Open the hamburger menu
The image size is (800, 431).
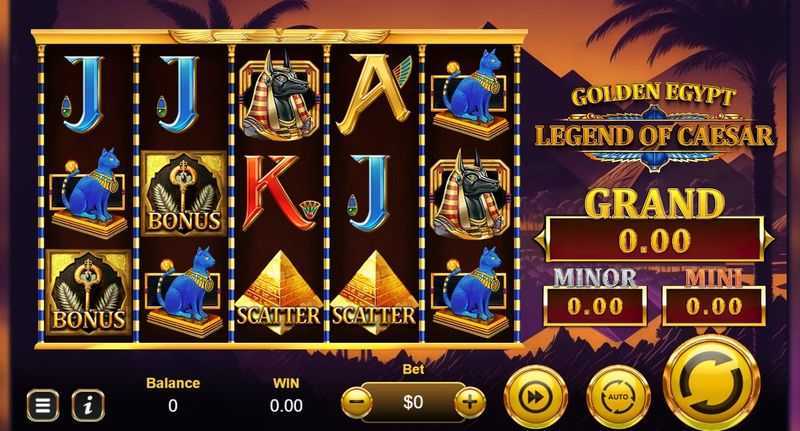tap(43, 405)
